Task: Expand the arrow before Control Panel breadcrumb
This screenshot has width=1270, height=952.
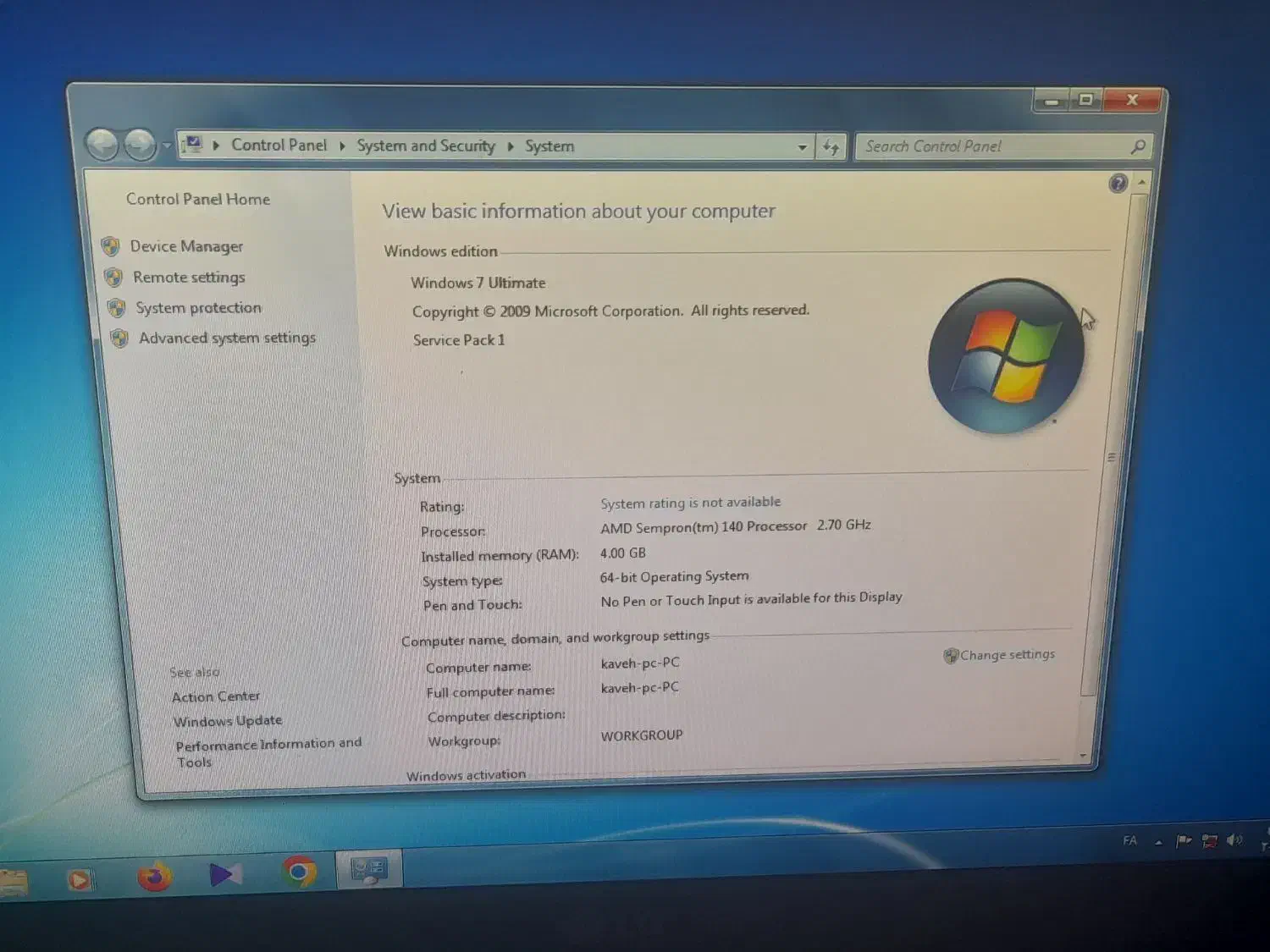Action: [216, 146]
